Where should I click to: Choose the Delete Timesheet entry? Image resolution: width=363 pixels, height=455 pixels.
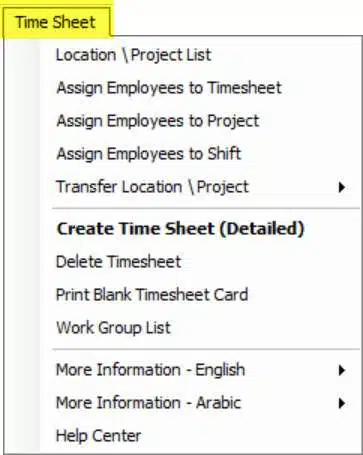click(118, 262)
